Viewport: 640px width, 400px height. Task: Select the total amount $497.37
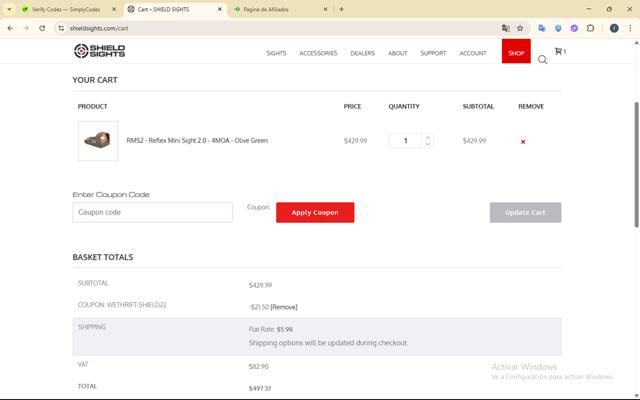pyautogui.click(x=260, y=388)
